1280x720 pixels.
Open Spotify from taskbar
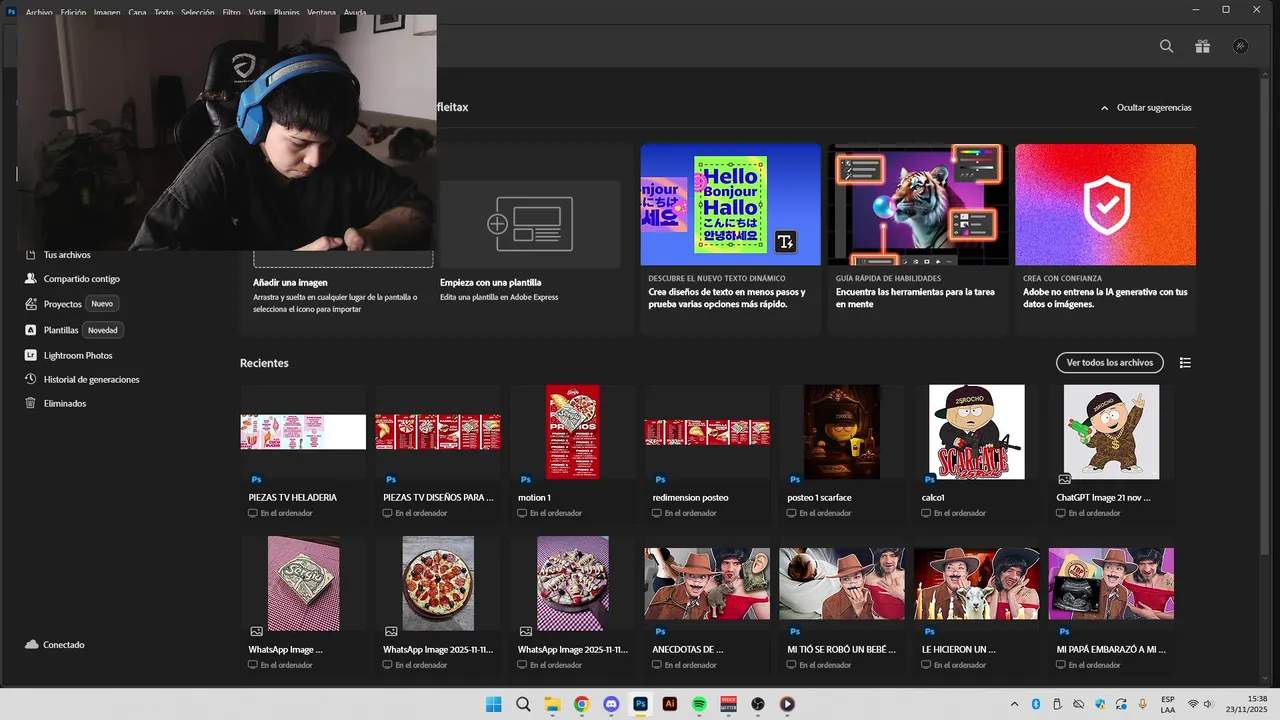click(x=699, y=704)
